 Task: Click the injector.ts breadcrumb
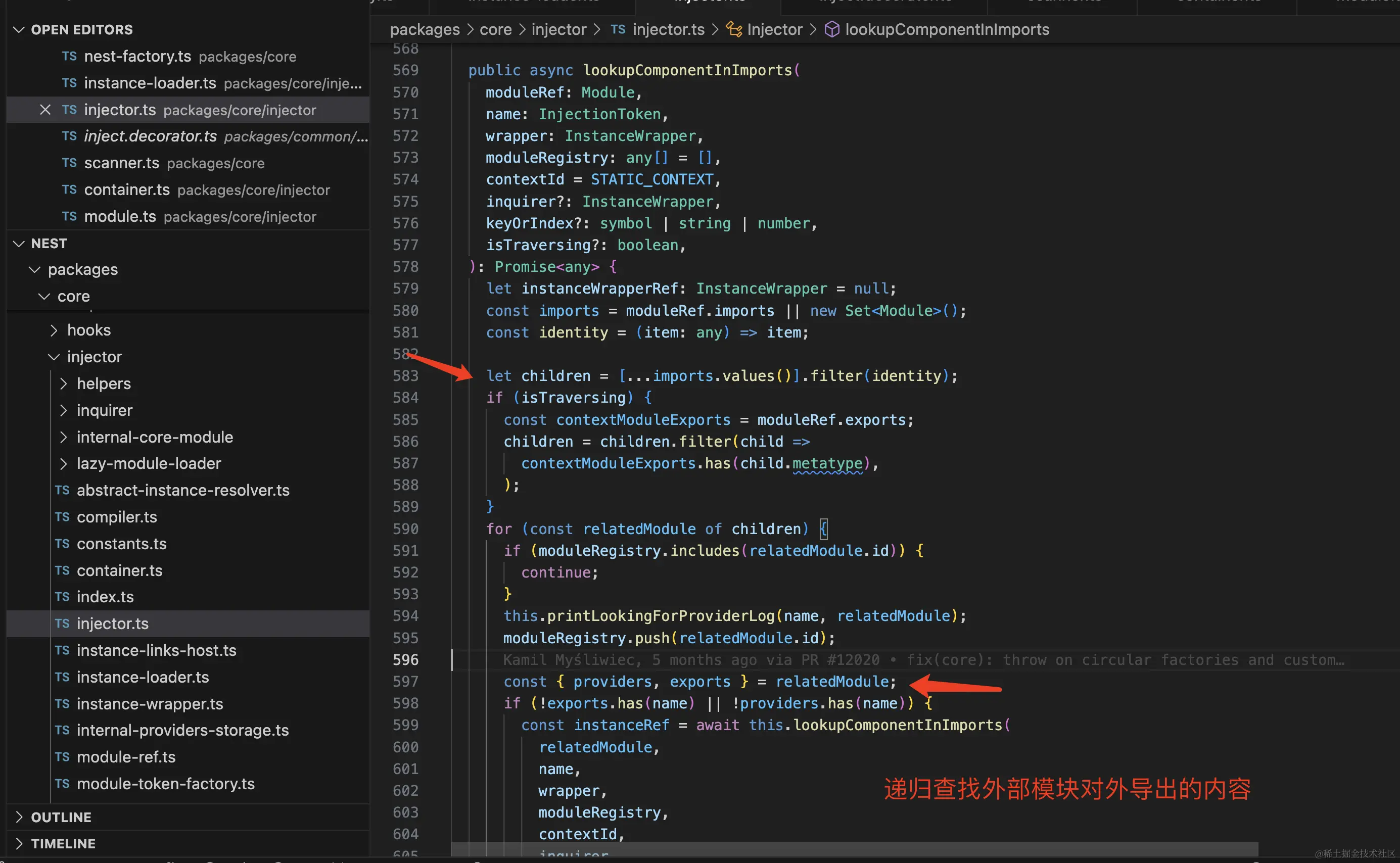point(669,29)
